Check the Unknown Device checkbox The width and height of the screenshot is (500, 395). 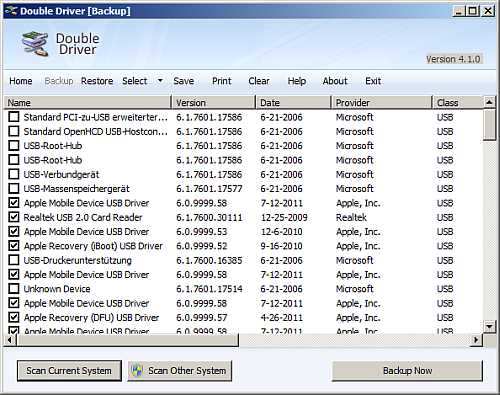14,289
